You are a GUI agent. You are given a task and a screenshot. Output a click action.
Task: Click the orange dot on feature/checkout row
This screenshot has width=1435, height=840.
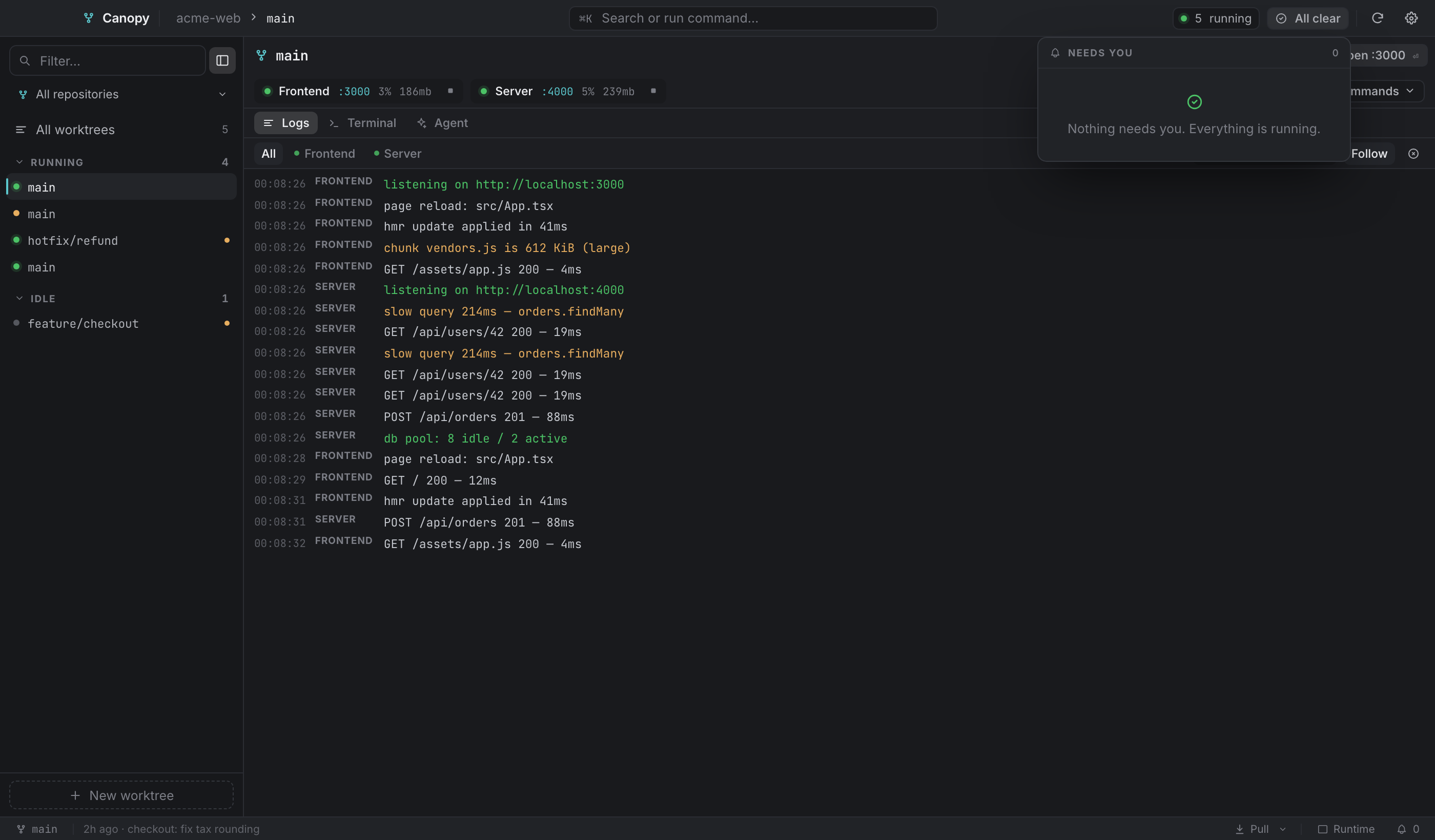click(x=227, y=323)
